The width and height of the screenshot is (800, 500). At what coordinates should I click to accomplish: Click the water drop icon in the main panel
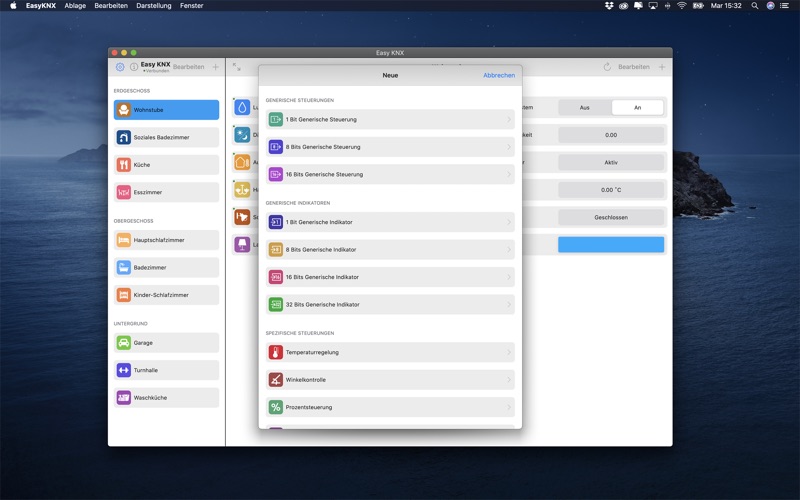(242, 107)
